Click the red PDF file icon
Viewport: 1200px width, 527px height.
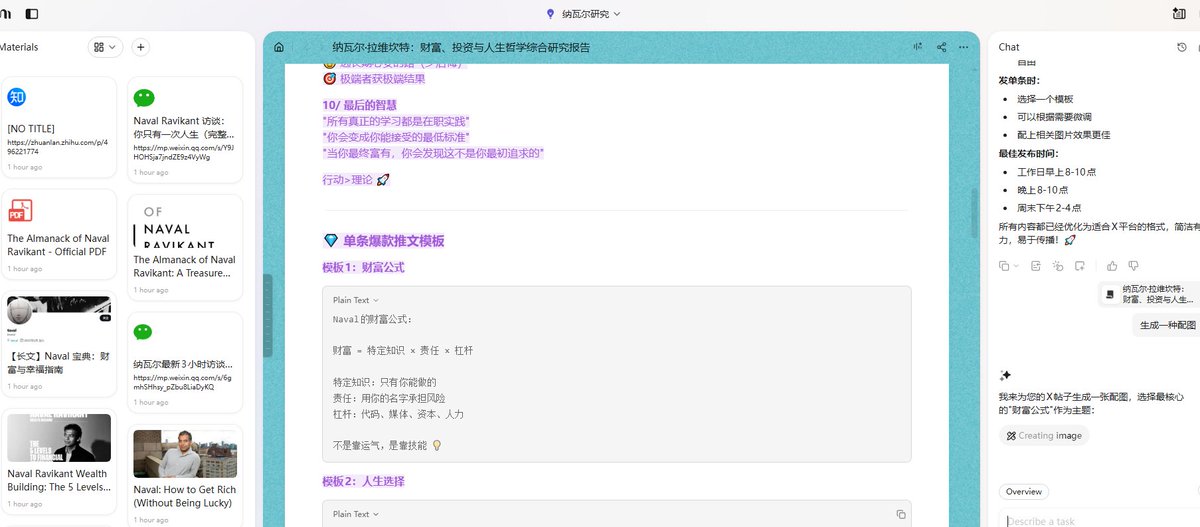click(x=20, y=210)
